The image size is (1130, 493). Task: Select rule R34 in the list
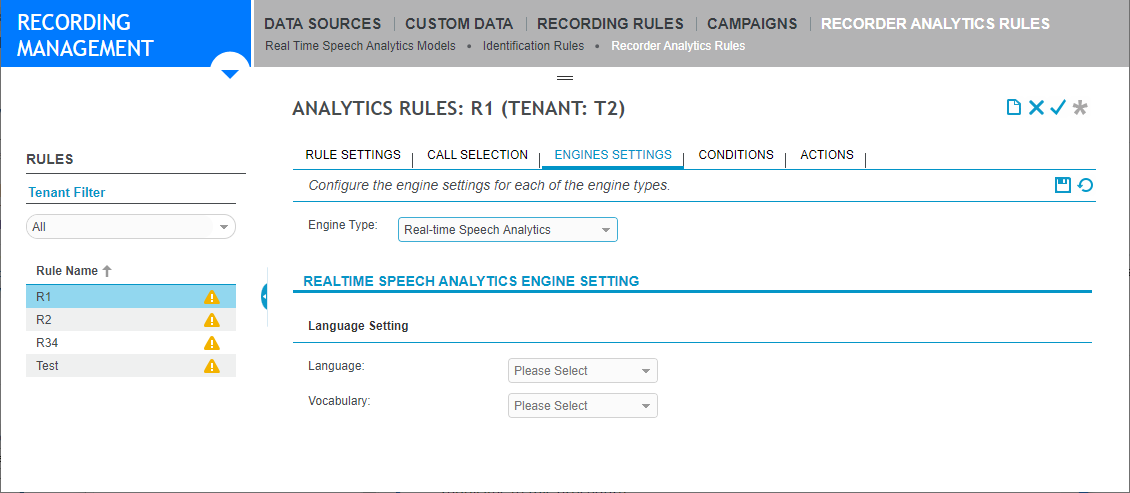point(130,342)
